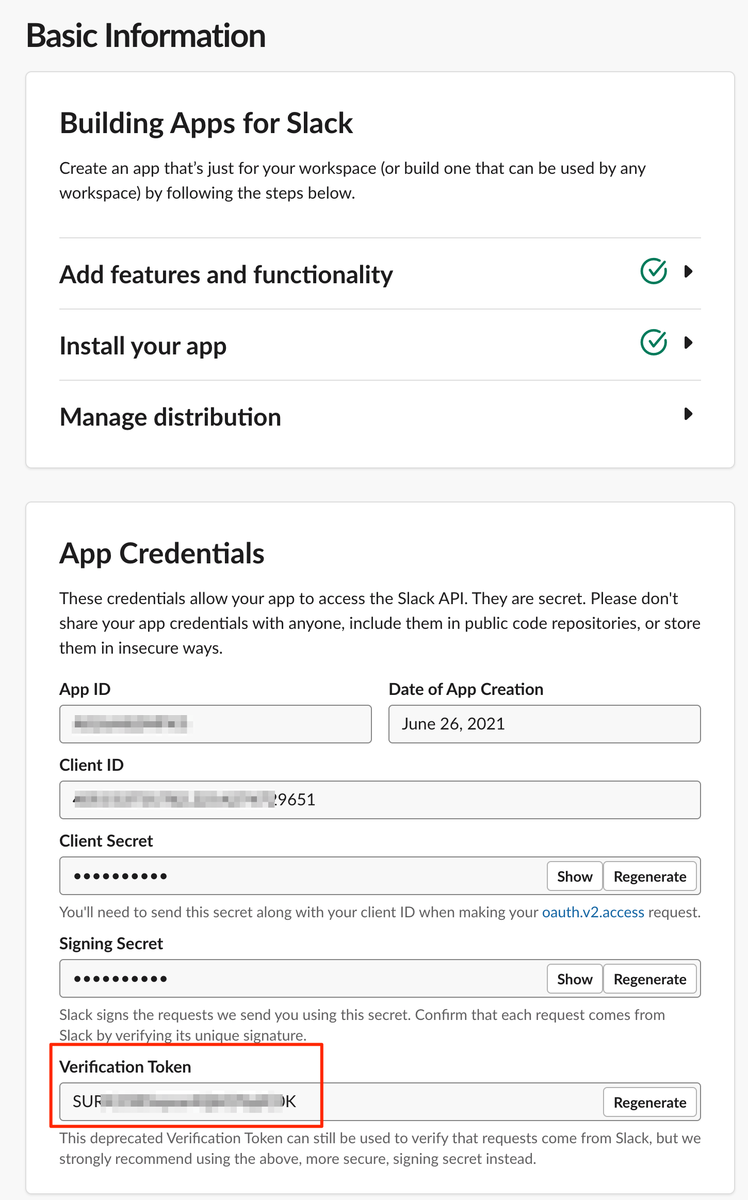748x1200 pixels.
Task: Show the Signing Secret
Action: point(575,979)
